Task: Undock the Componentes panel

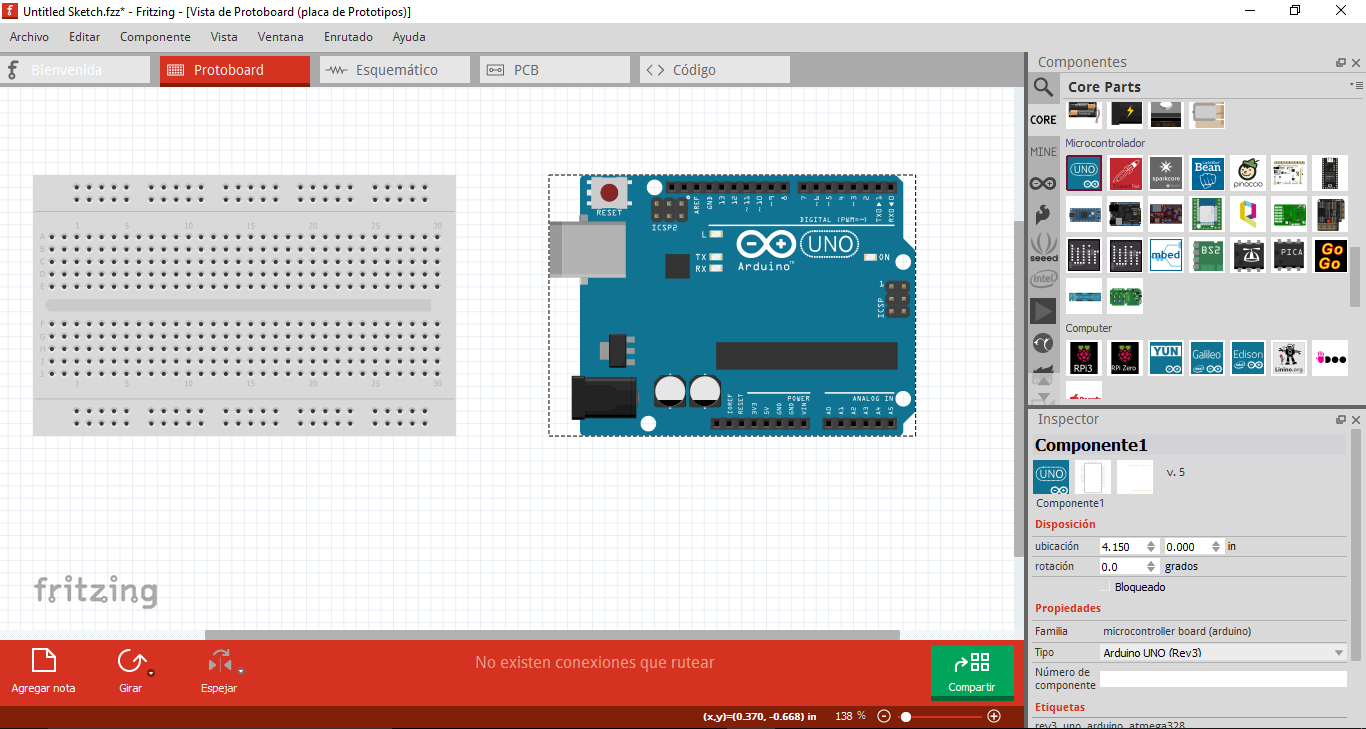Action: 1341,63
